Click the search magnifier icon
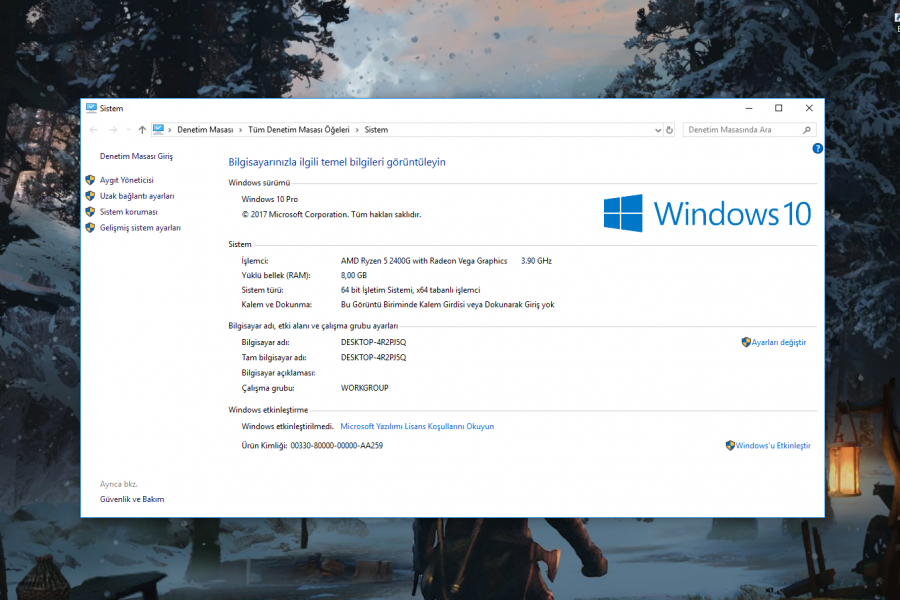Image resolution: width=900 pixels, height=600 pixels. pyautogui.click(x=806, y=130)
